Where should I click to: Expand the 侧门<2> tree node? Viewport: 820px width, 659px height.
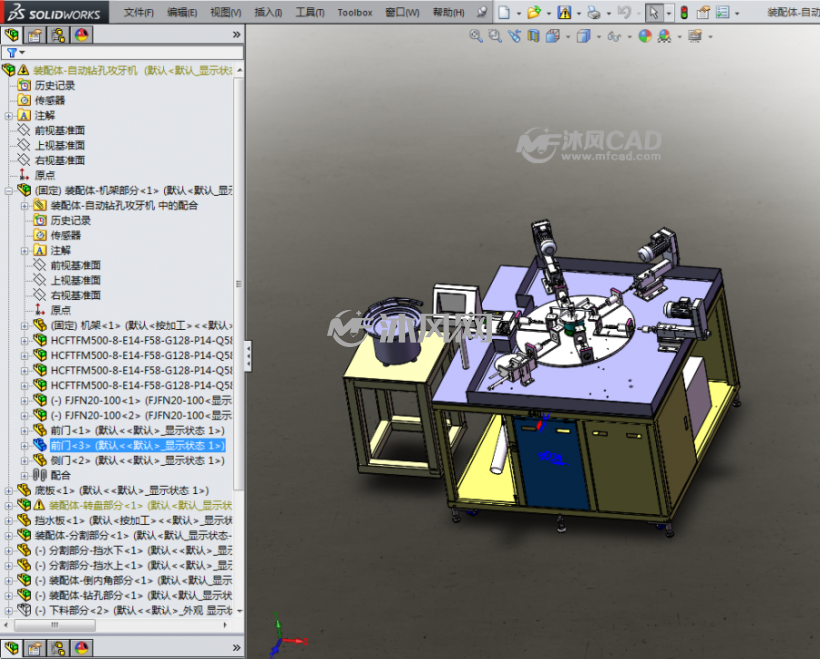click(25, 461)
